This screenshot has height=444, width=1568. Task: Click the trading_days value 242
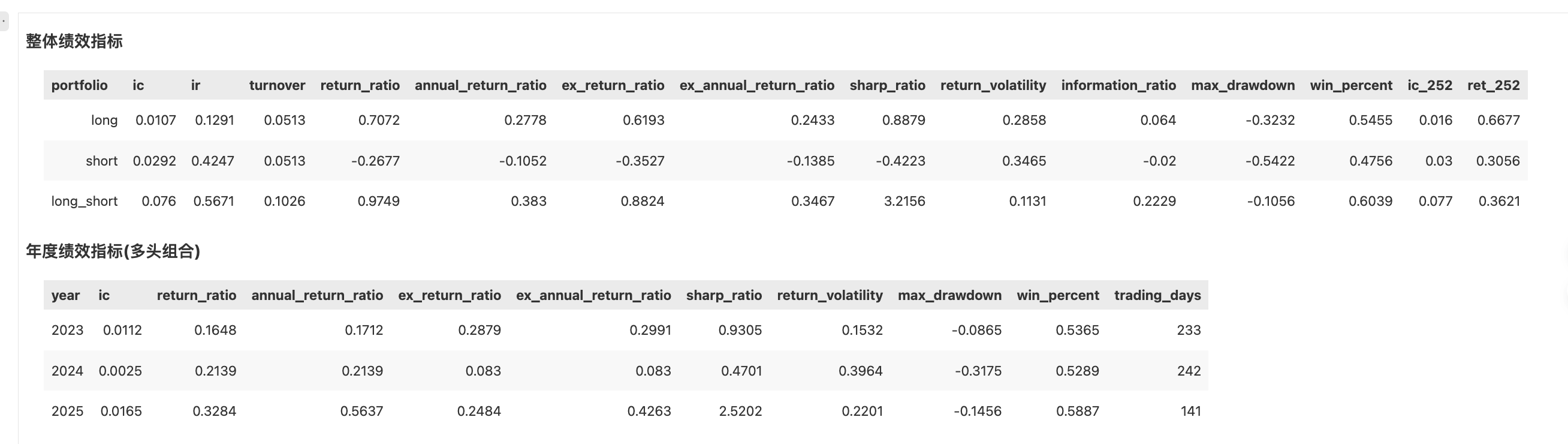click(x=1188, y=371)
